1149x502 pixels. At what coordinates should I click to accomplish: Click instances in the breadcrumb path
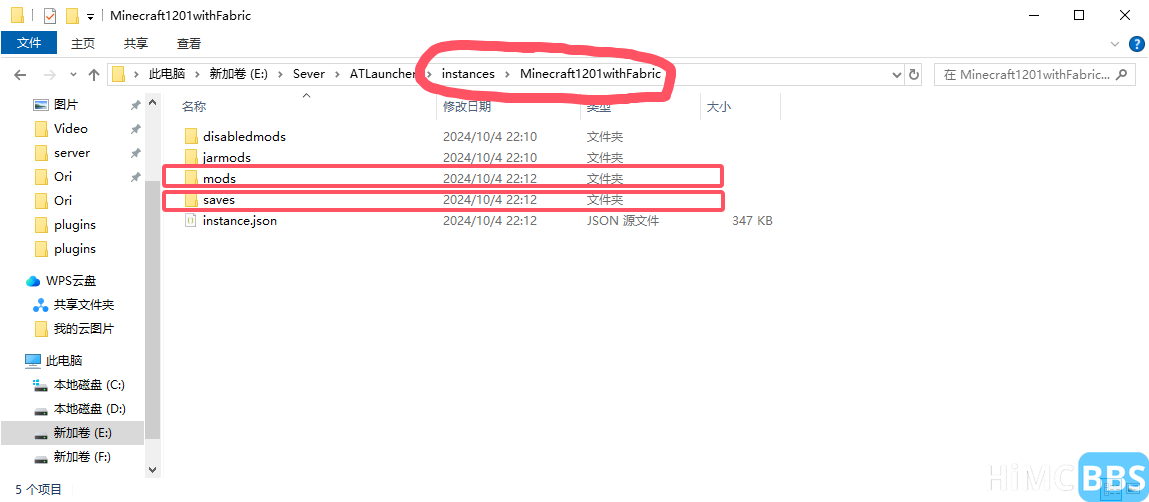tap(467, 74)
